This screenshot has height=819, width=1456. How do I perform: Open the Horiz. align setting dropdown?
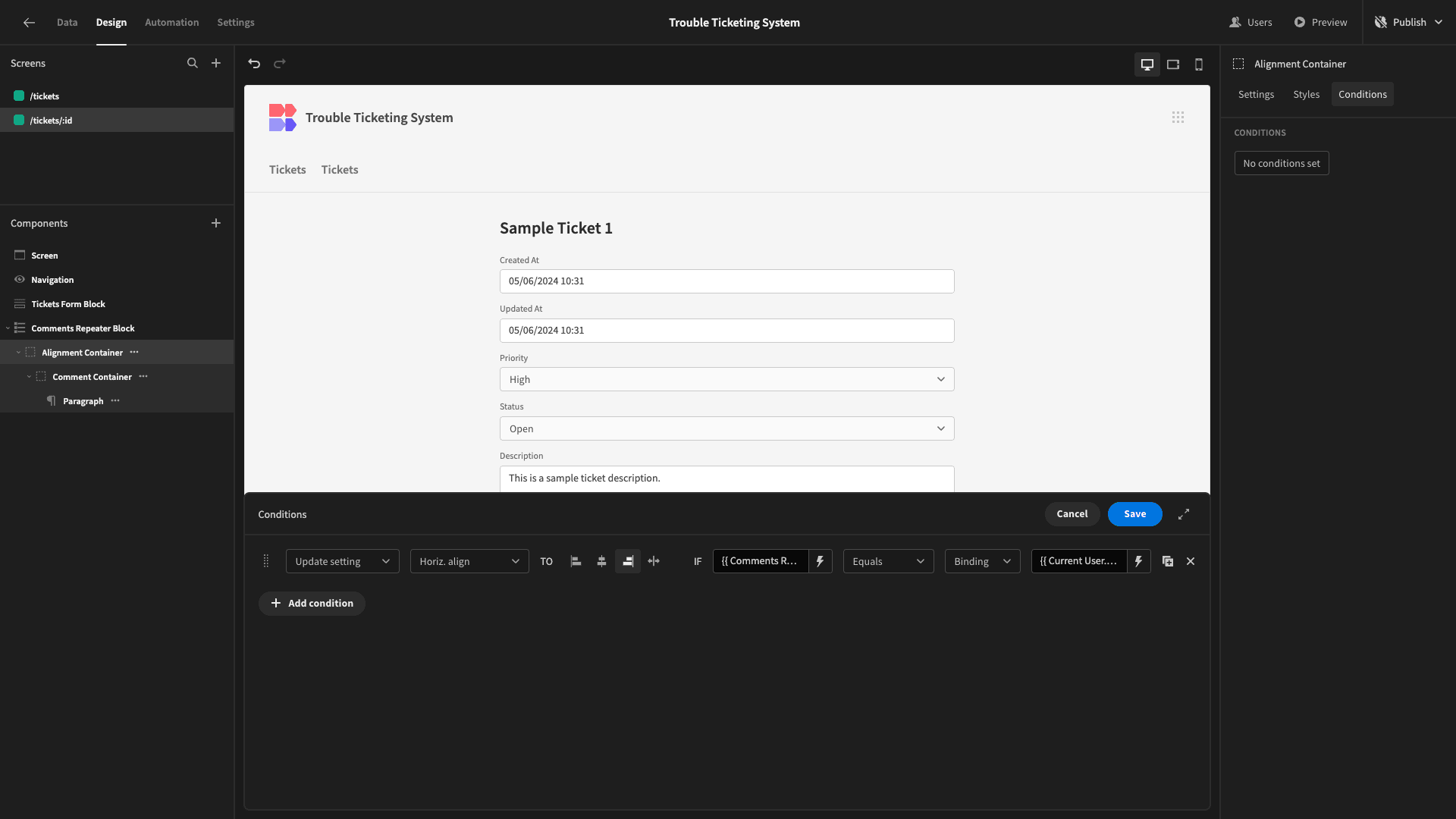point(469,561)
